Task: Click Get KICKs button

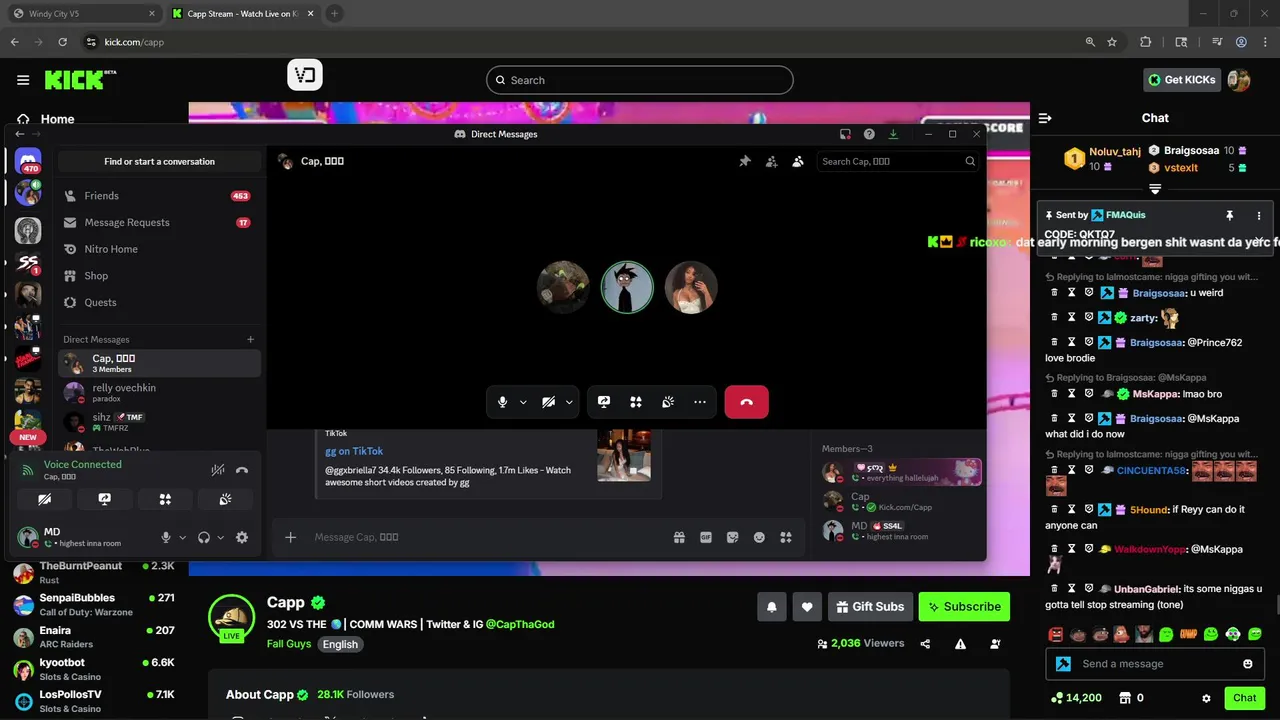Action: coord(1181,80)
